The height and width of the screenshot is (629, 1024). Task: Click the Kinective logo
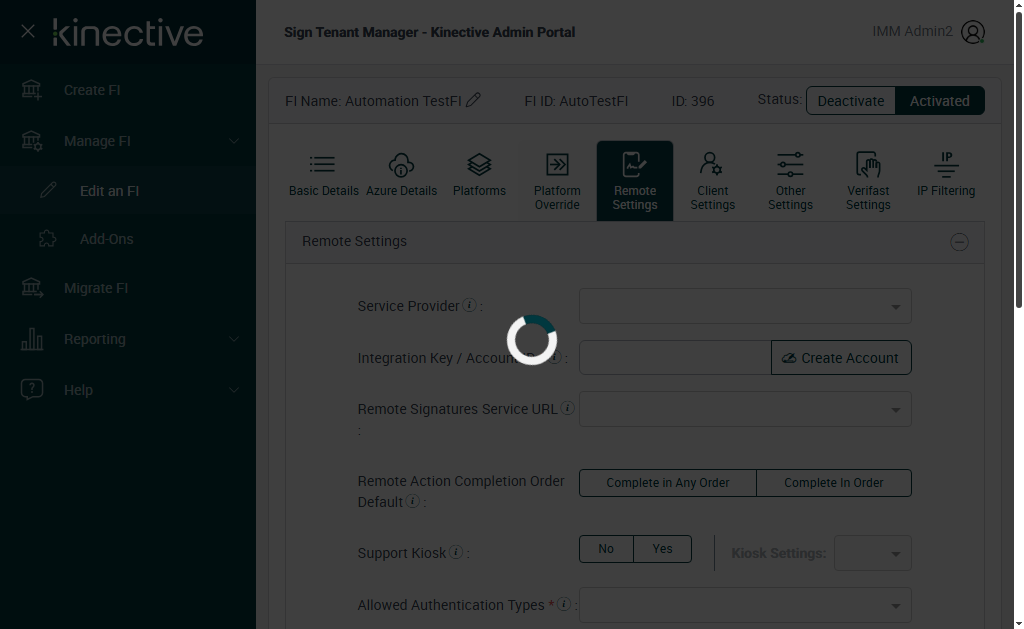pyautogui.click(x=128, y=33)
